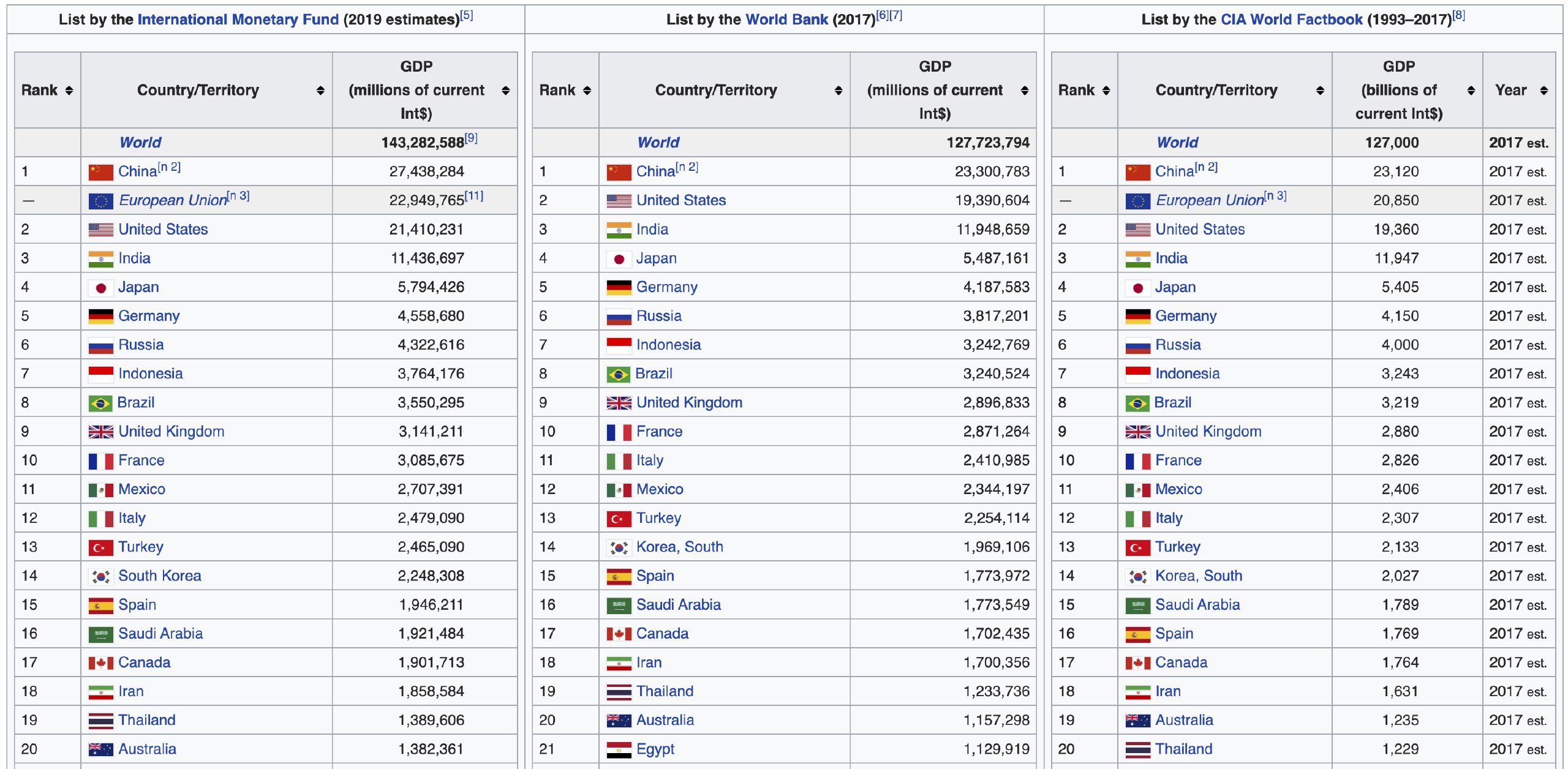Select IMF China GDP value 27,438,284

point(426,172)
